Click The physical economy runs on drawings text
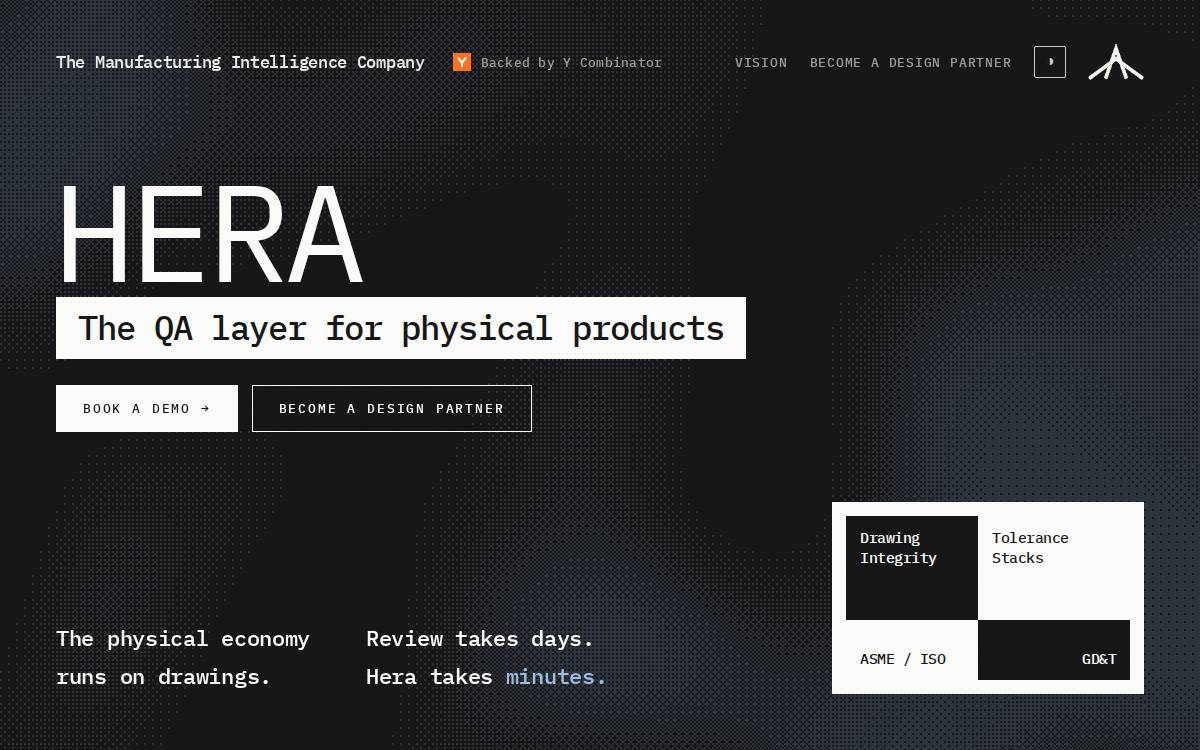The height and width of the screenshot is (750, 1200). 183,658
